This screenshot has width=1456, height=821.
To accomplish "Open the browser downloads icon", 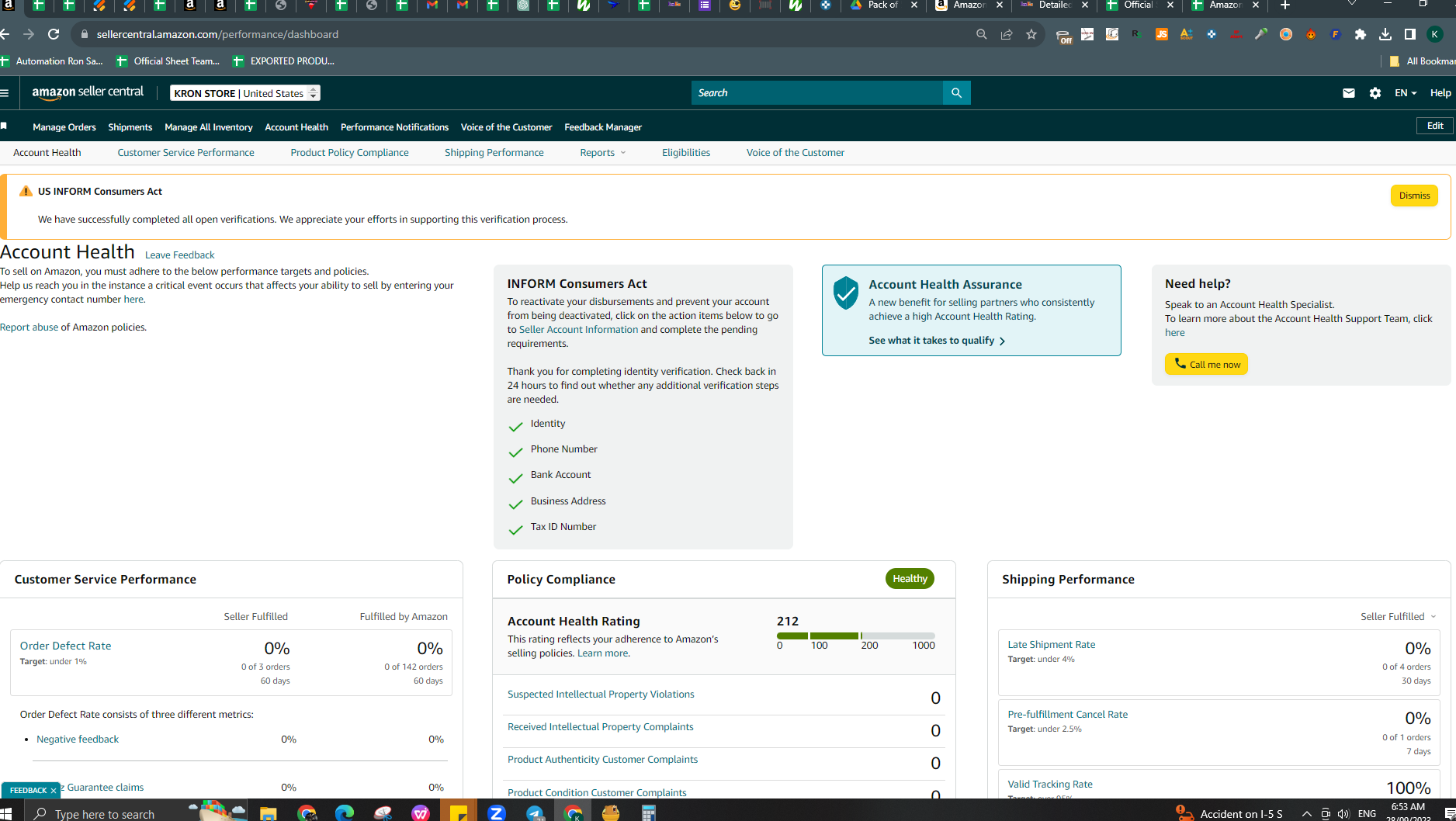I will (1385, 34).
